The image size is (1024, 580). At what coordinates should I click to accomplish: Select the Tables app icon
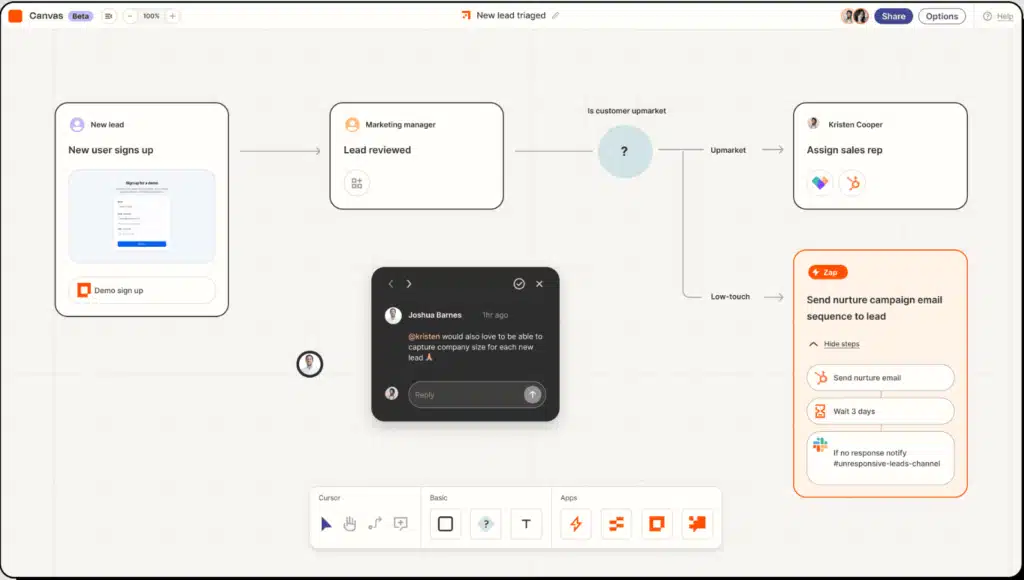point(615,523)
